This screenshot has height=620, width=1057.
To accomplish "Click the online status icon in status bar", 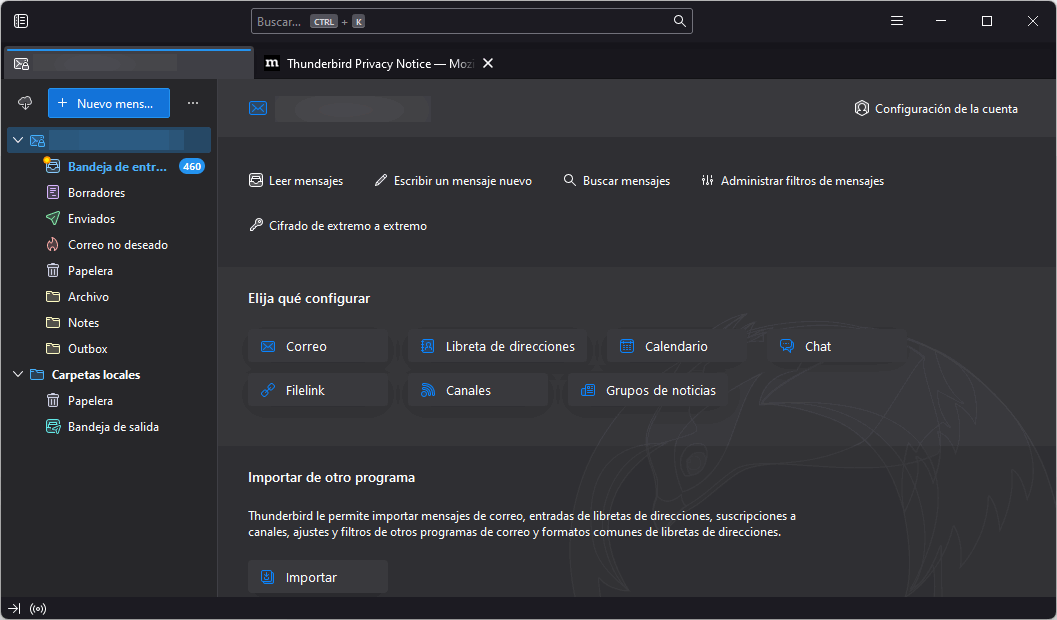I will 39,608.
